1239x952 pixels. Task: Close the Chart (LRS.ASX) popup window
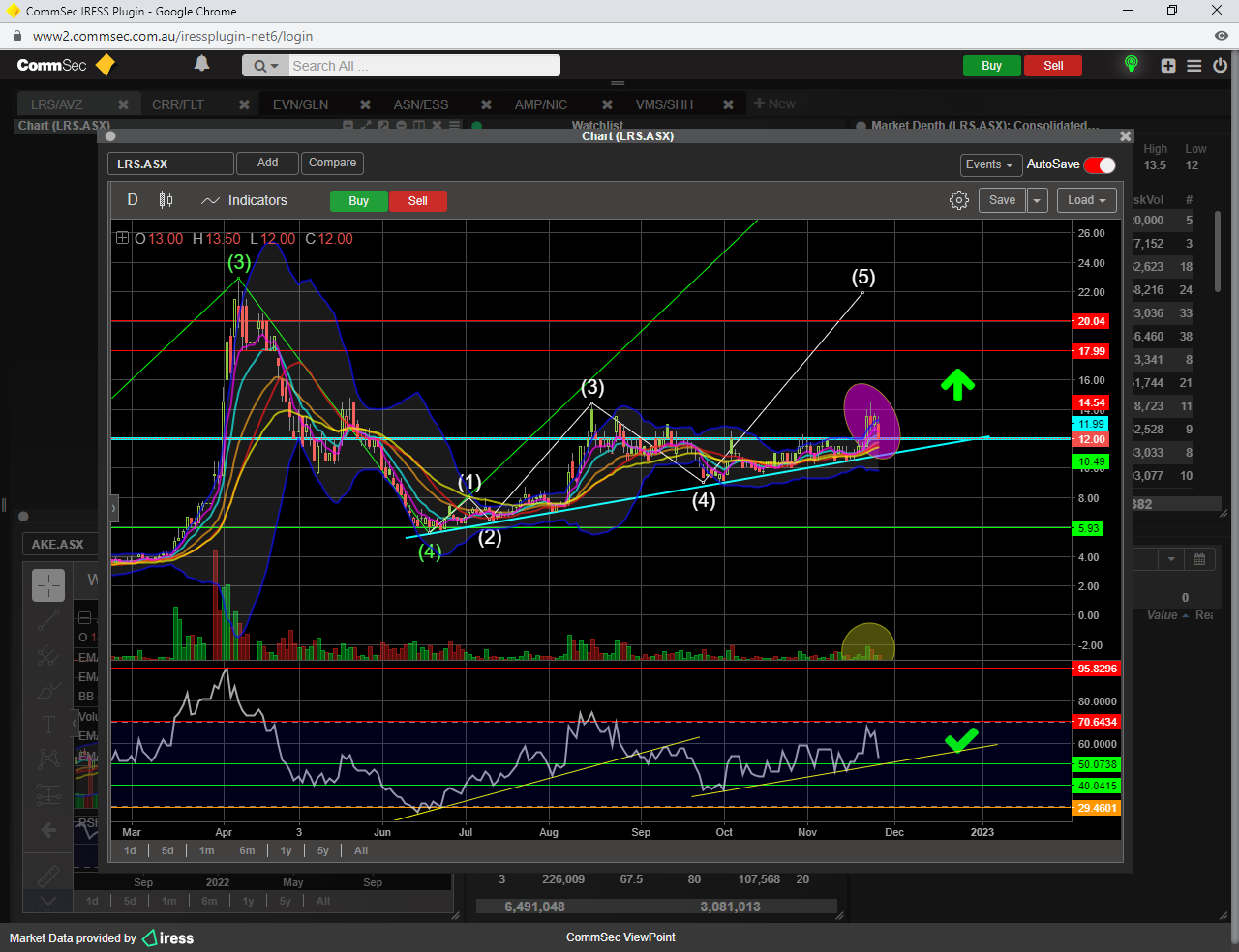pos(1125,136)
